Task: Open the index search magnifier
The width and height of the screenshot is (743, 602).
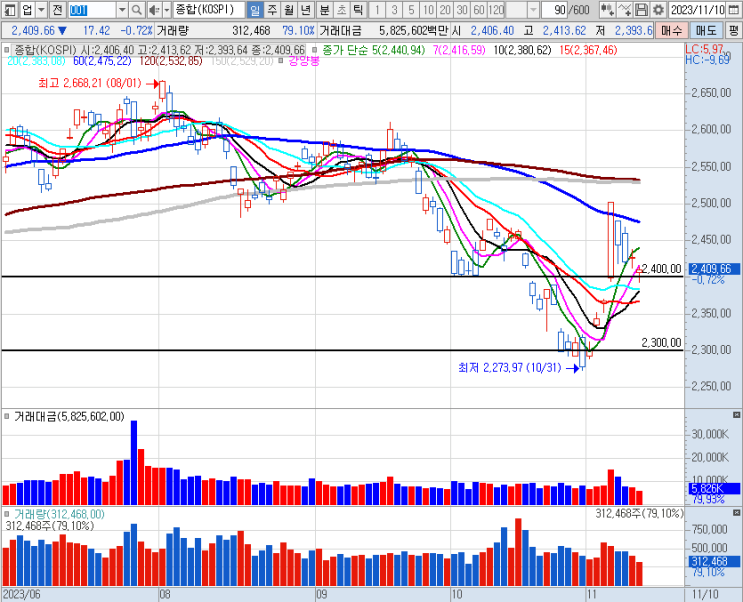Action: pyautogui.click(x=136, y=9)
